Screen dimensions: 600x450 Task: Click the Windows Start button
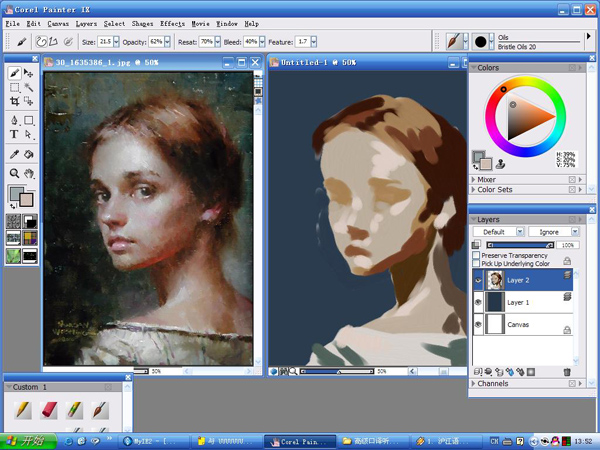click(x=28, y=441)
